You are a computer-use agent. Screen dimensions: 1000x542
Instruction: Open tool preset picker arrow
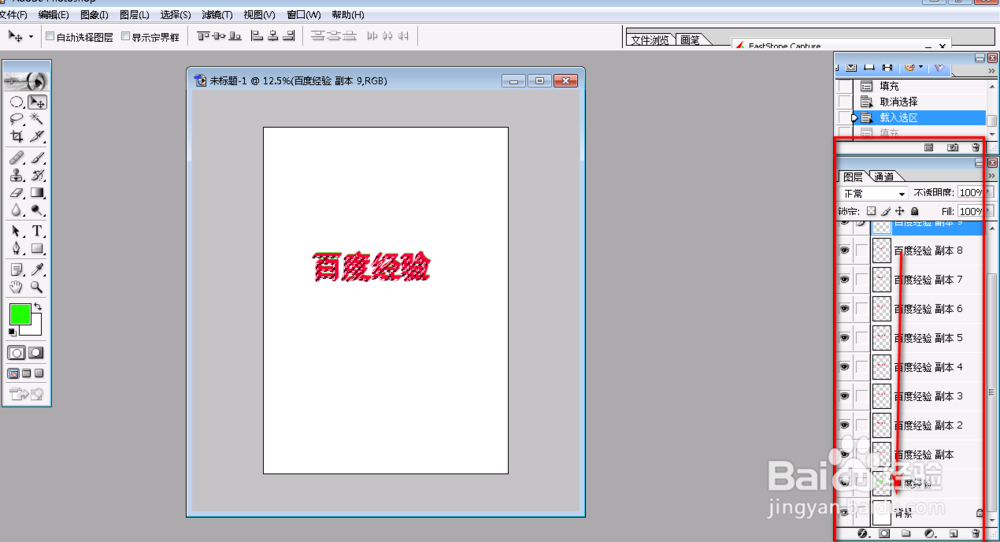(x=31, y=37)
